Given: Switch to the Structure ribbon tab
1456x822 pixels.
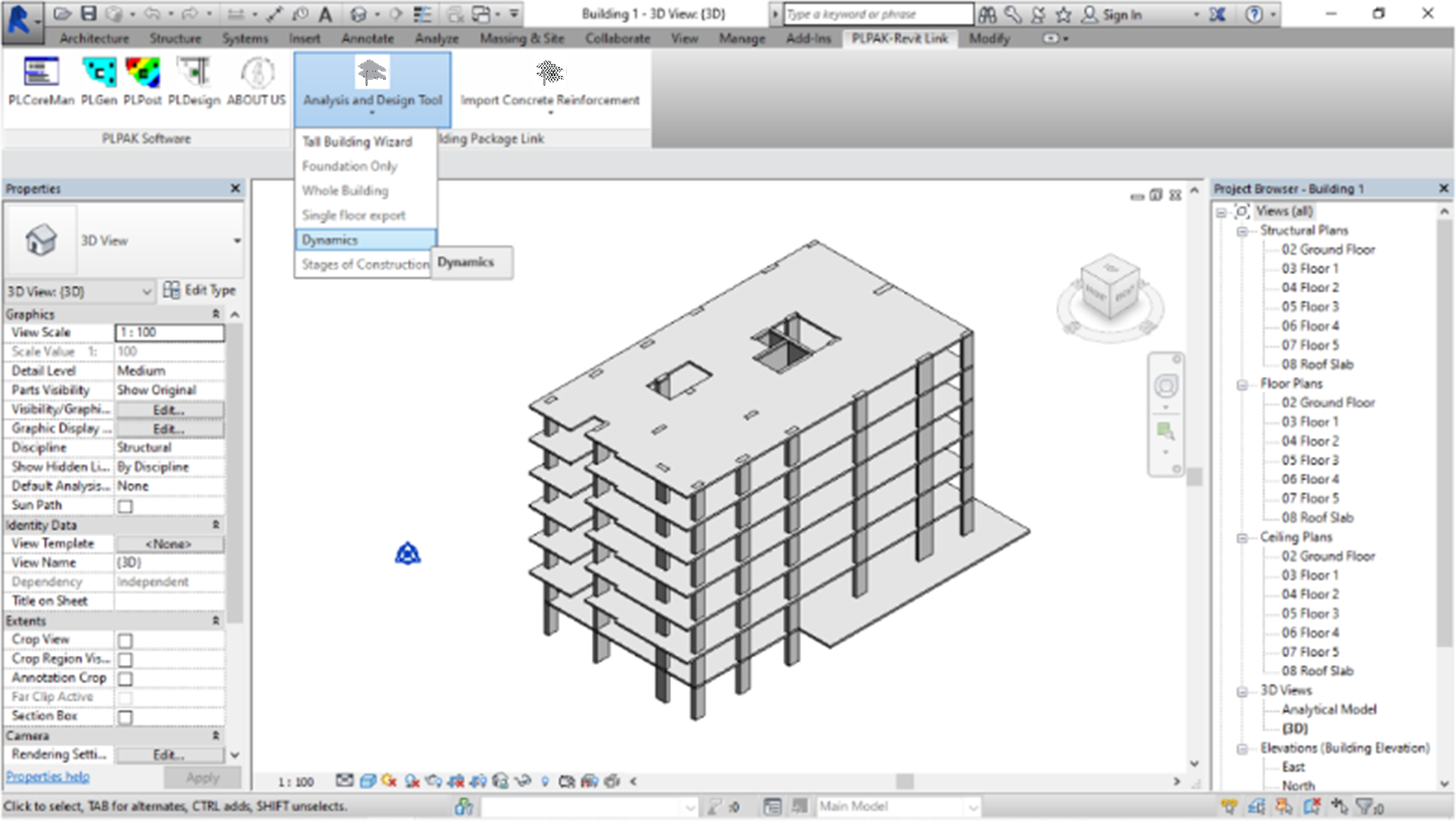Looking at the screenshot, I should click(175, 39).
